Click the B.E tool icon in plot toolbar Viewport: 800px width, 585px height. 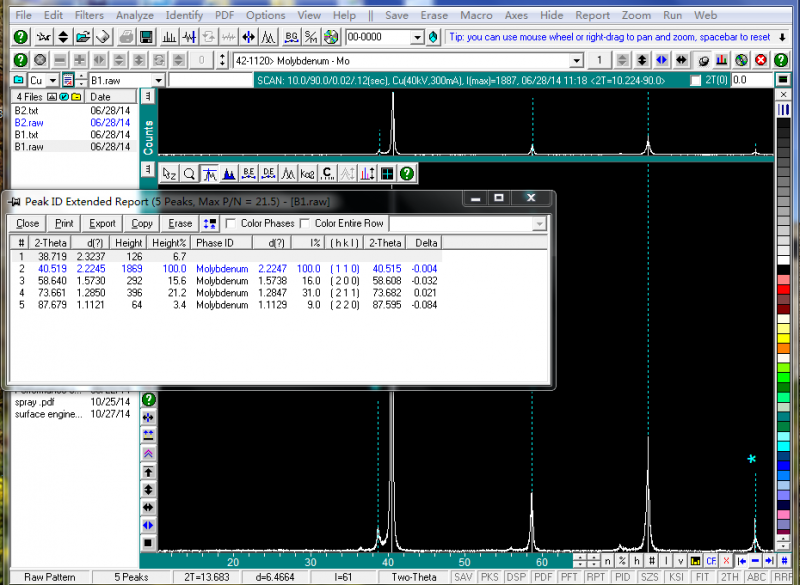pos(249,173)
